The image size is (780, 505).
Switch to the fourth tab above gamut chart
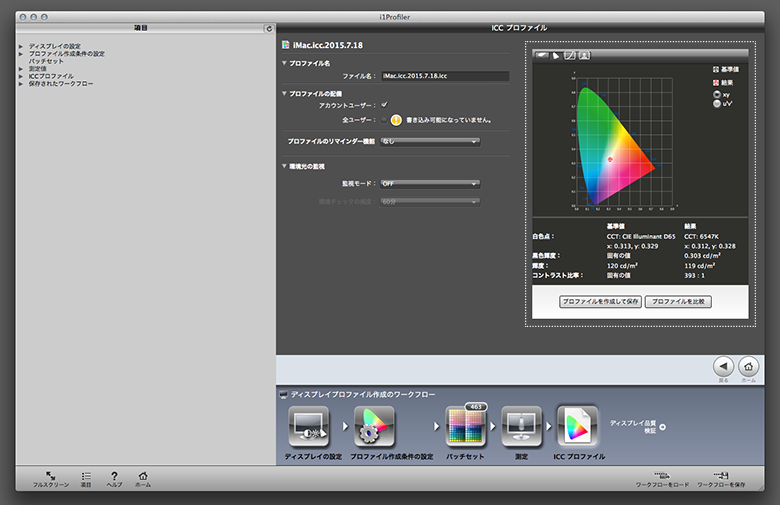point(584,55)
